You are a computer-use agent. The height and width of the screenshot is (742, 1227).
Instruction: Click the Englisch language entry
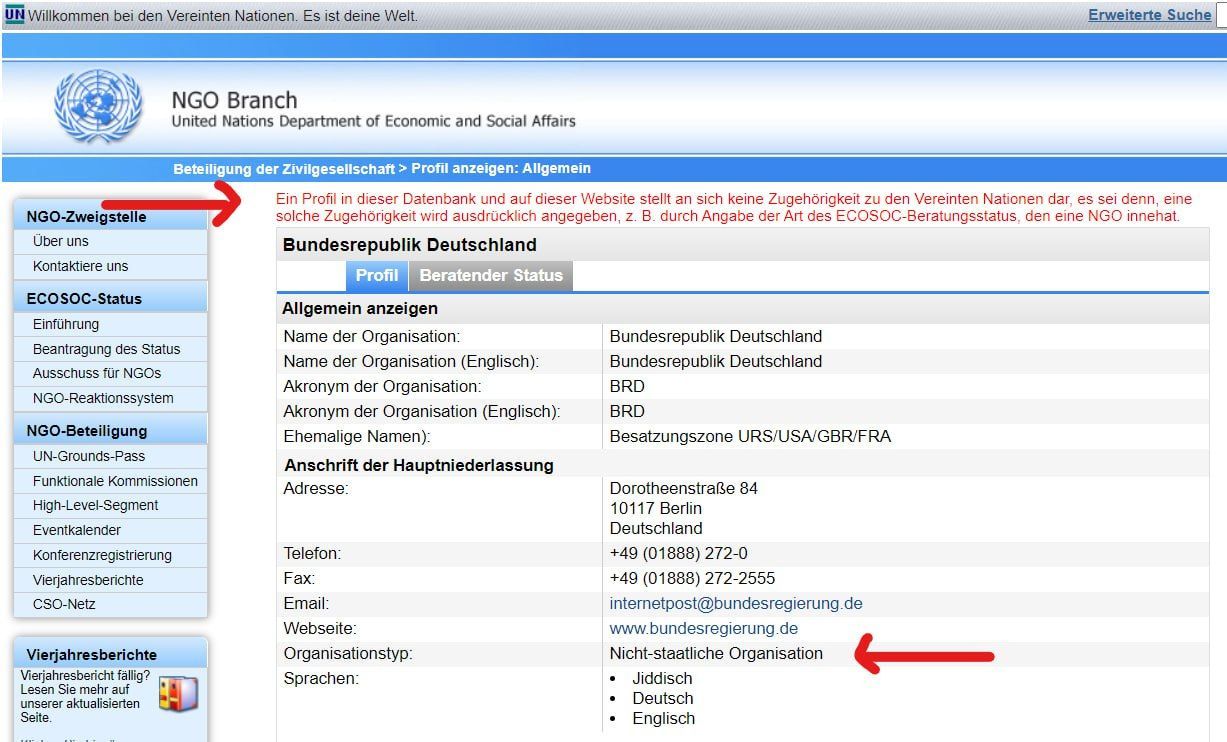663,718
